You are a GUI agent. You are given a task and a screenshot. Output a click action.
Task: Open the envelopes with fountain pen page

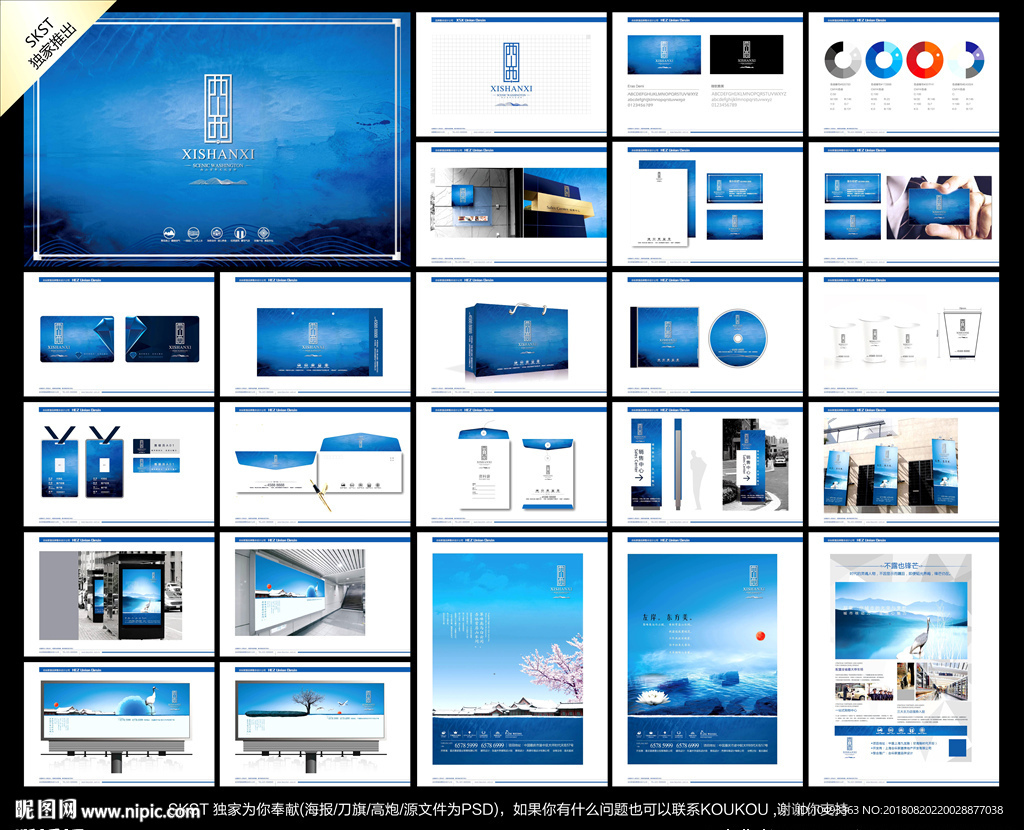point(315,464)
